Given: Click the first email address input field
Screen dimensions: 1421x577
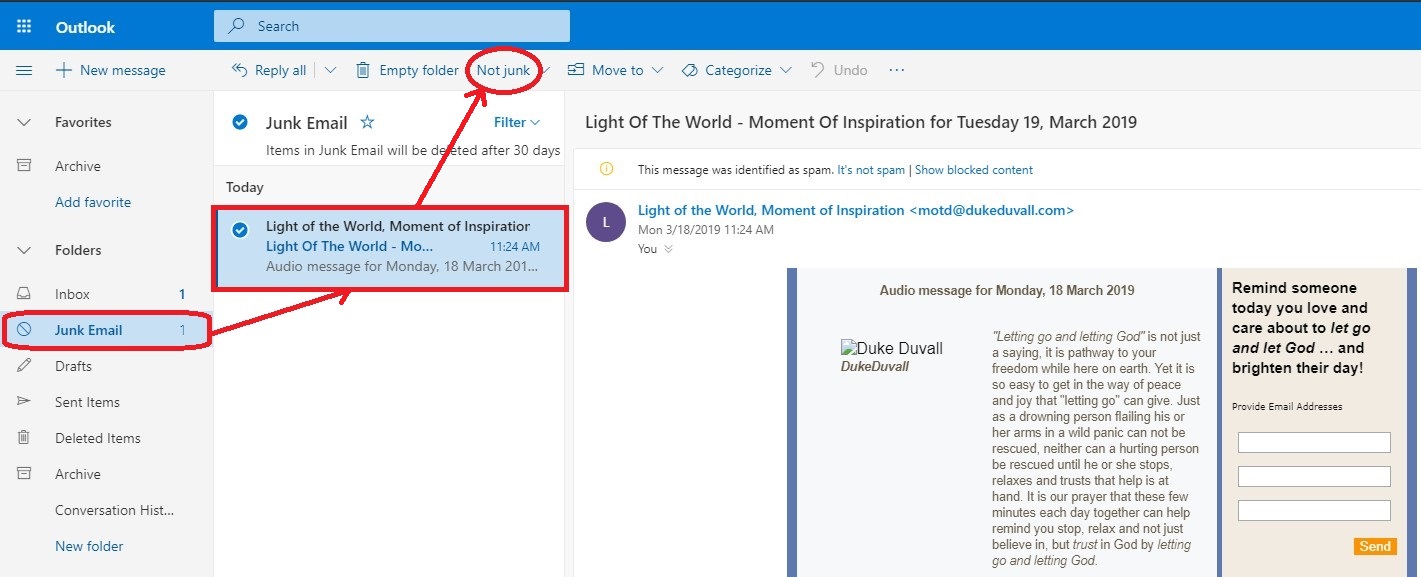Looking at the screenshot, I should point(1313,442).
